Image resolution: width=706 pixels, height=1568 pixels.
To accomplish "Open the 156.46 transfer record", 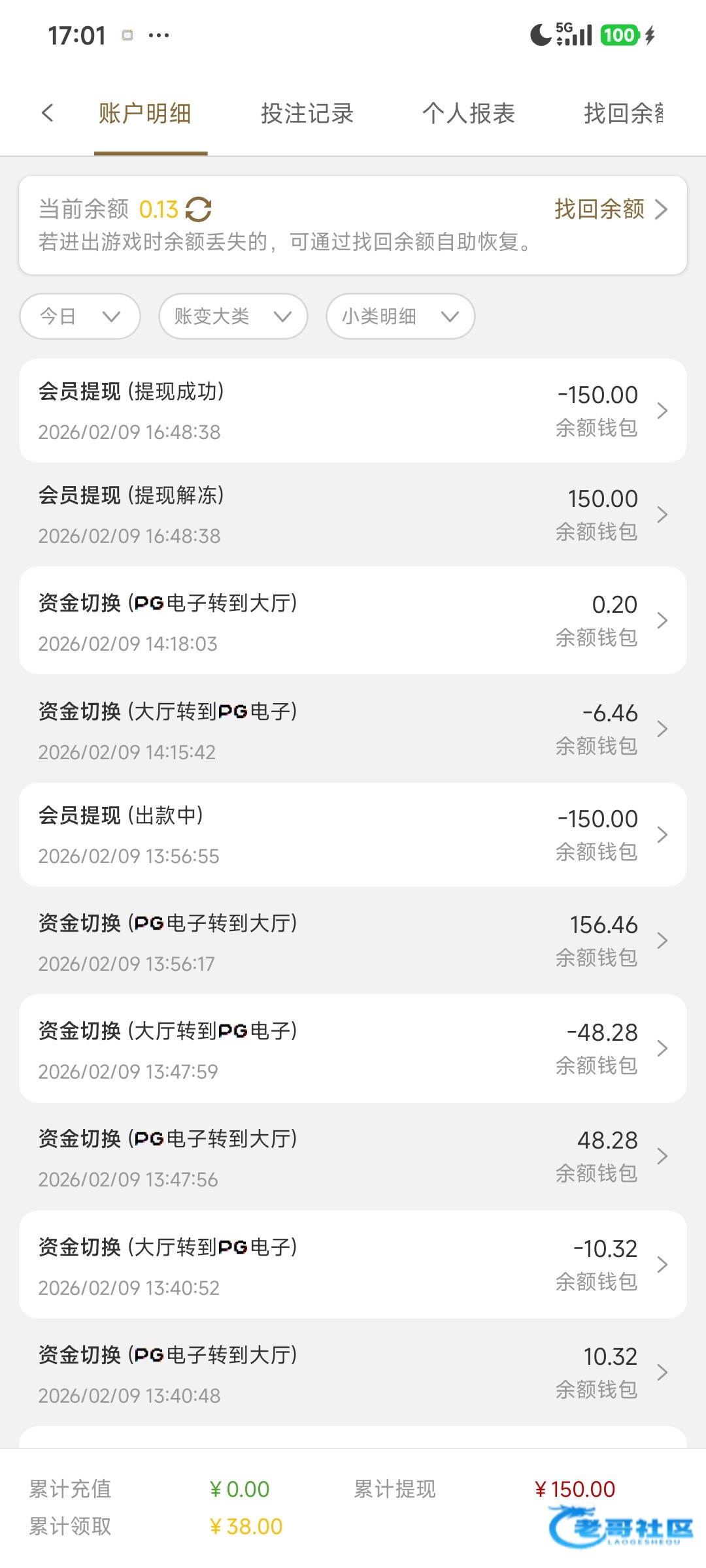I will (353, 941).
